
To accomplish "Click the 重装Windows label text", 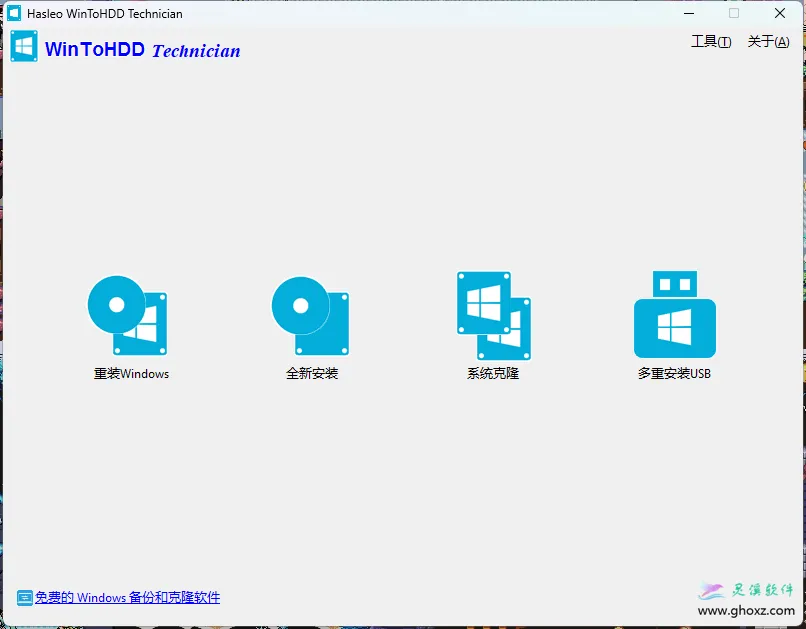I will coord(129,374).
